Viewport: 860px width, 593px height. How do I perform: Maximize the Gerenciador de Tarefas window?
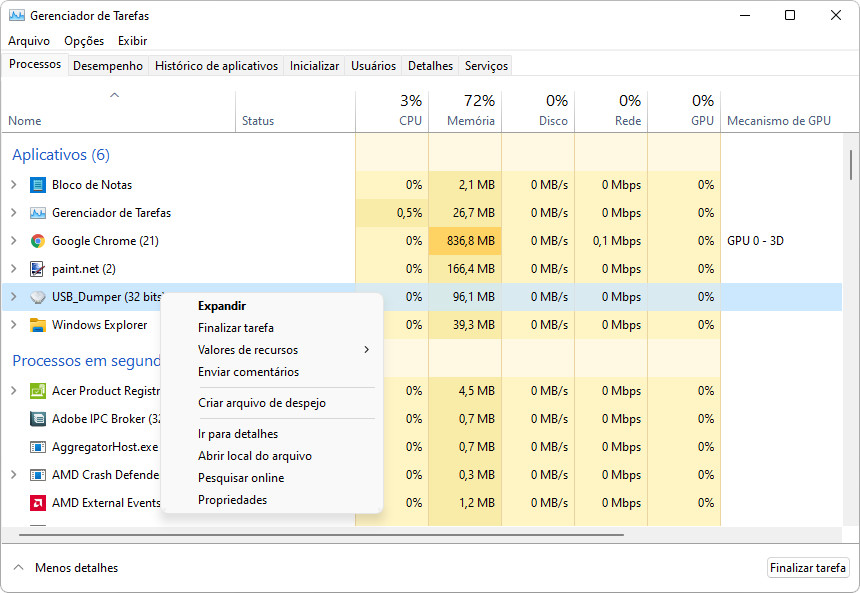coord(790,15)
